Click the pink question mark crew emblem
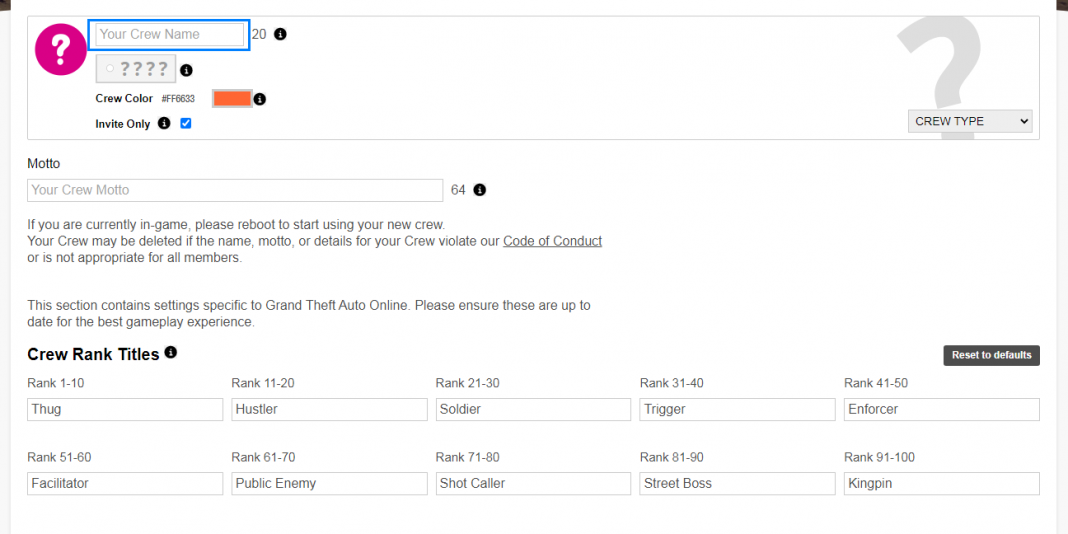1068x534 pixels. [x=61, y=48]
